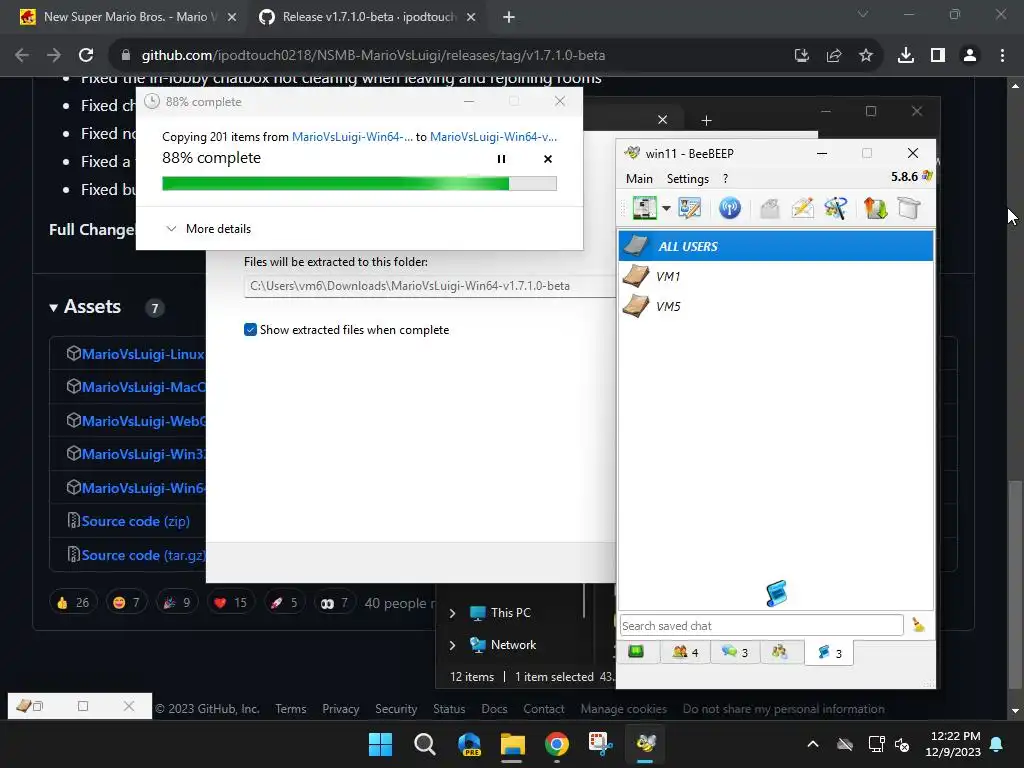
Task: Switch to the users tab showing 4
Action: pos(684,652)
